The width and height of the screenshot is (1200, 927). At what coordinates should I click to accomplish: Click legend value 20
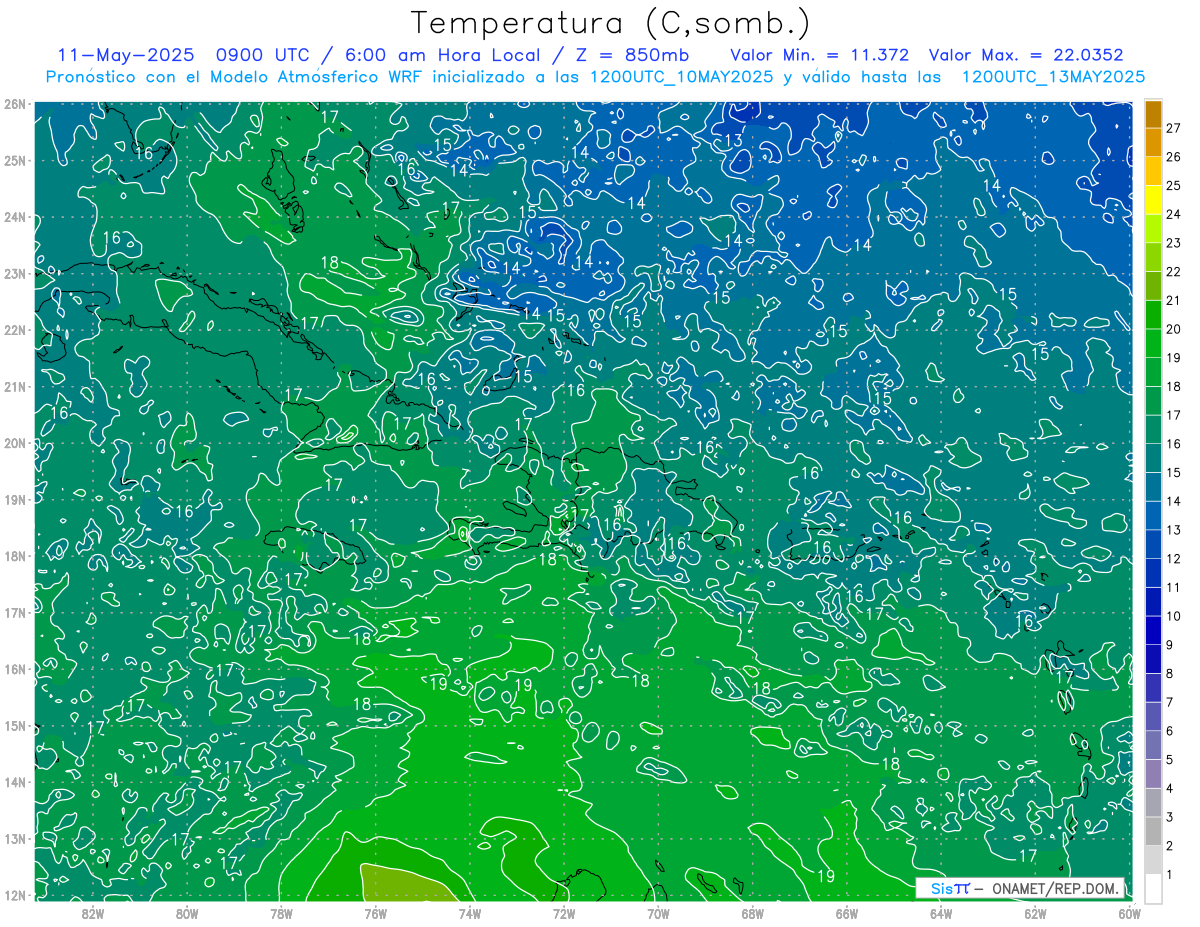pos(1173,329)
